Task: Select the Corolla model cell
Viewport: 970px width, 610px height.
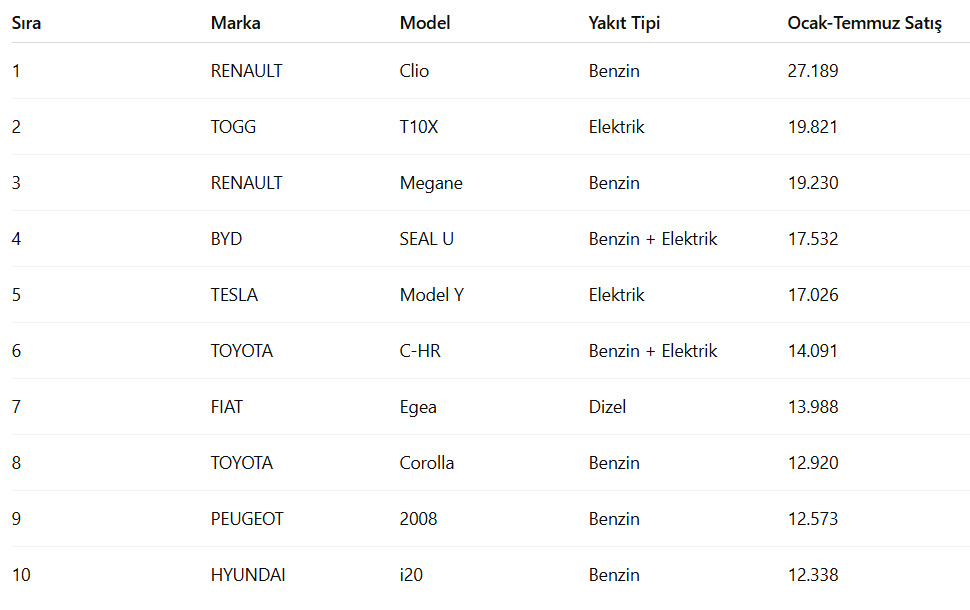Action: [427, 463]
